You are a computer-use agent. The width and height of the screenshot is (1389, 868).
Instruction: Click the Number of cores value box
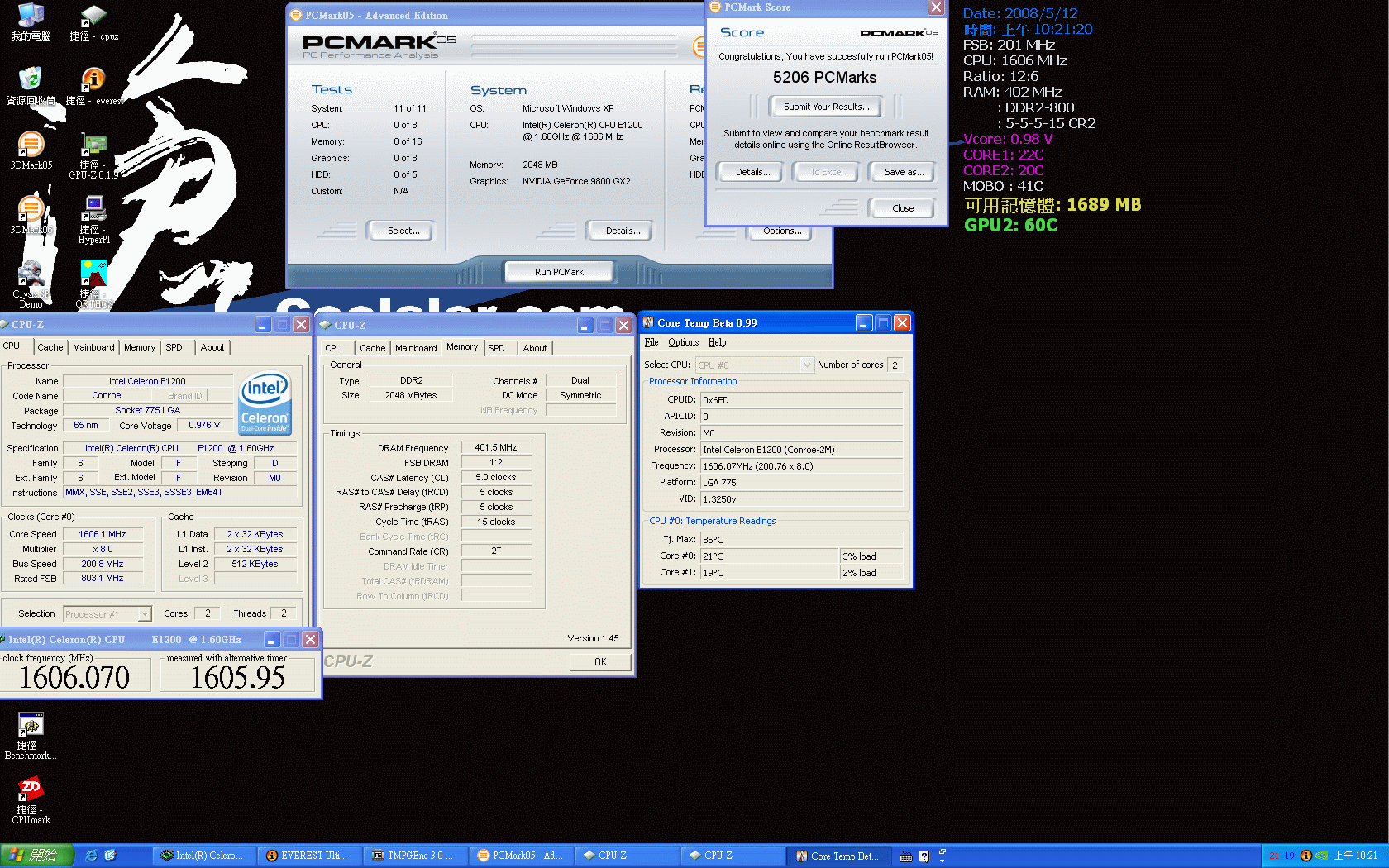[895, 365]
